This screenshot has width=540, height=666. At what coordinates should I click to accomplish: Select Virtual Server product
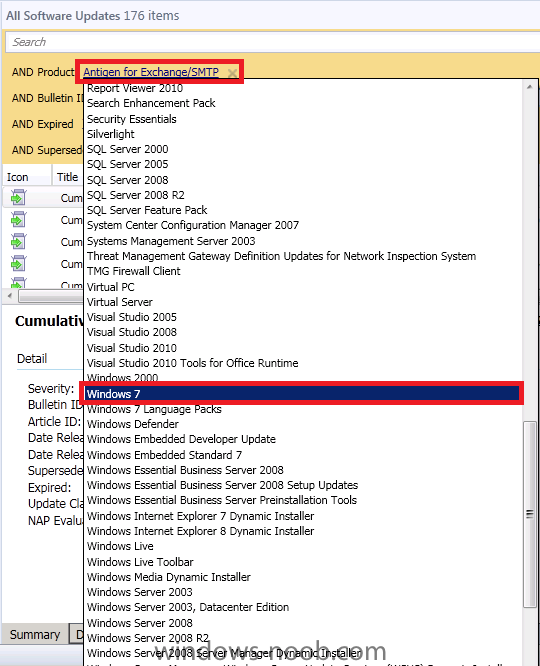(x=119, y=302)
